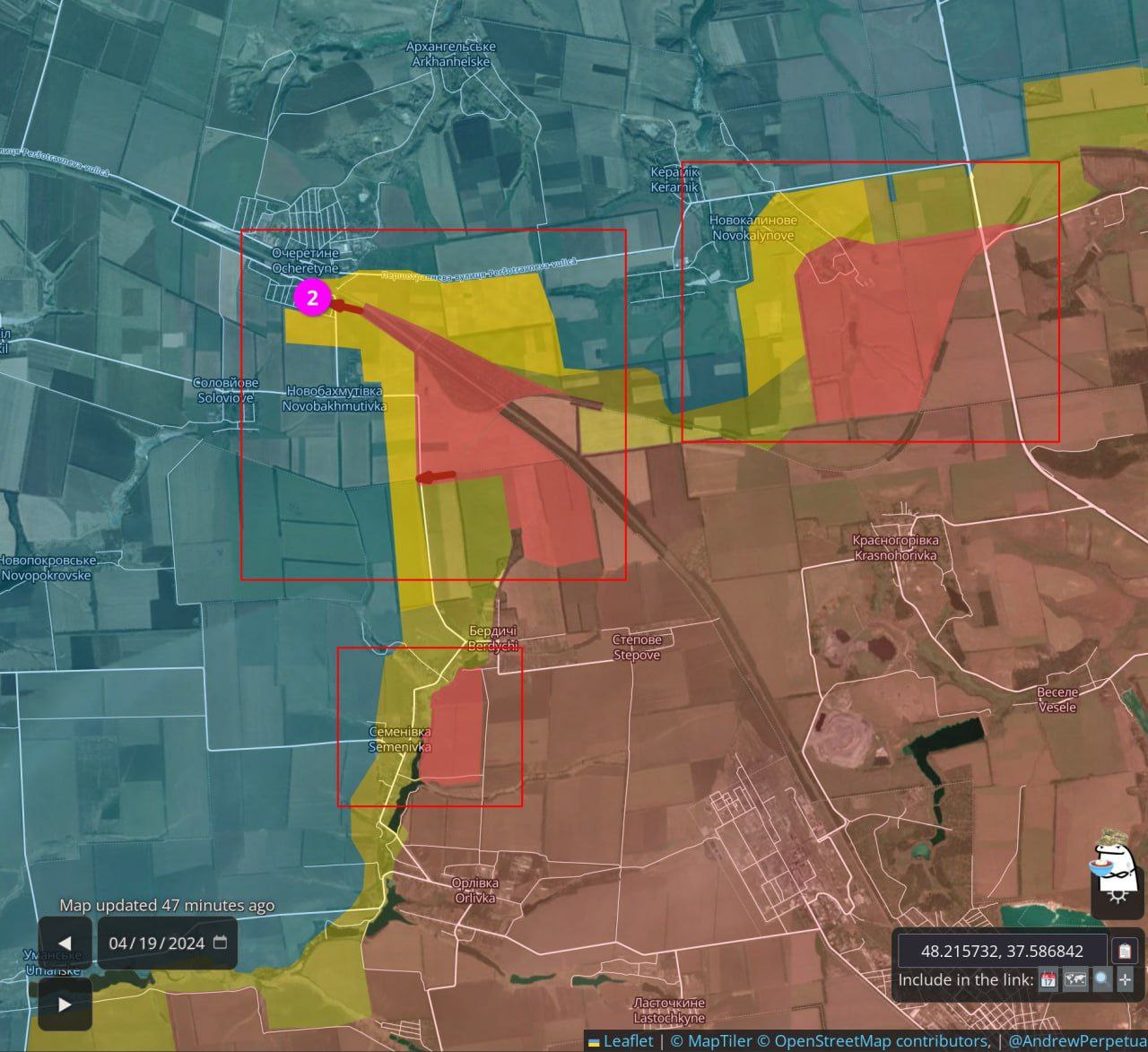
Task: Toggle including crosshair position in link
Action: point(1126,979)
